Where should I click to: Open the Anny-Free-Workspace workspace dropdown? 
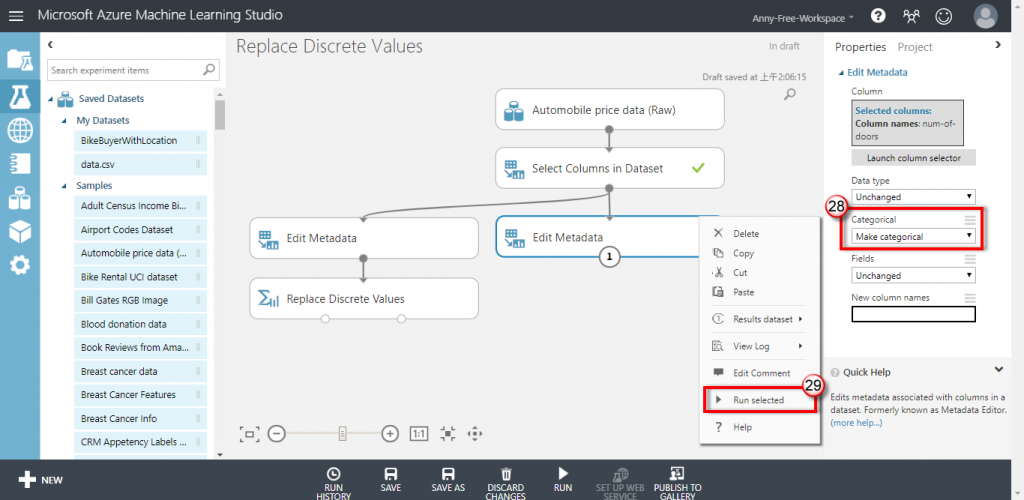pos(803,18)
